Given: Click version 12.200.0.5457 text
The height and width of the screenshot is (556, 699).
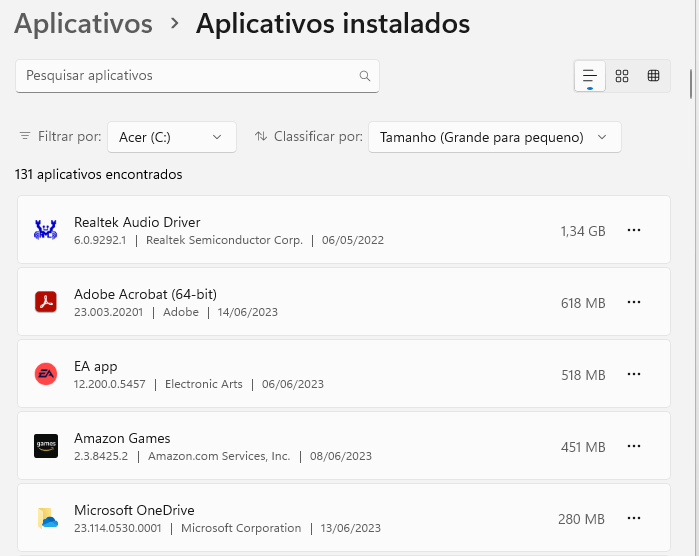Looking at the screenshot, I should (110, 384).
